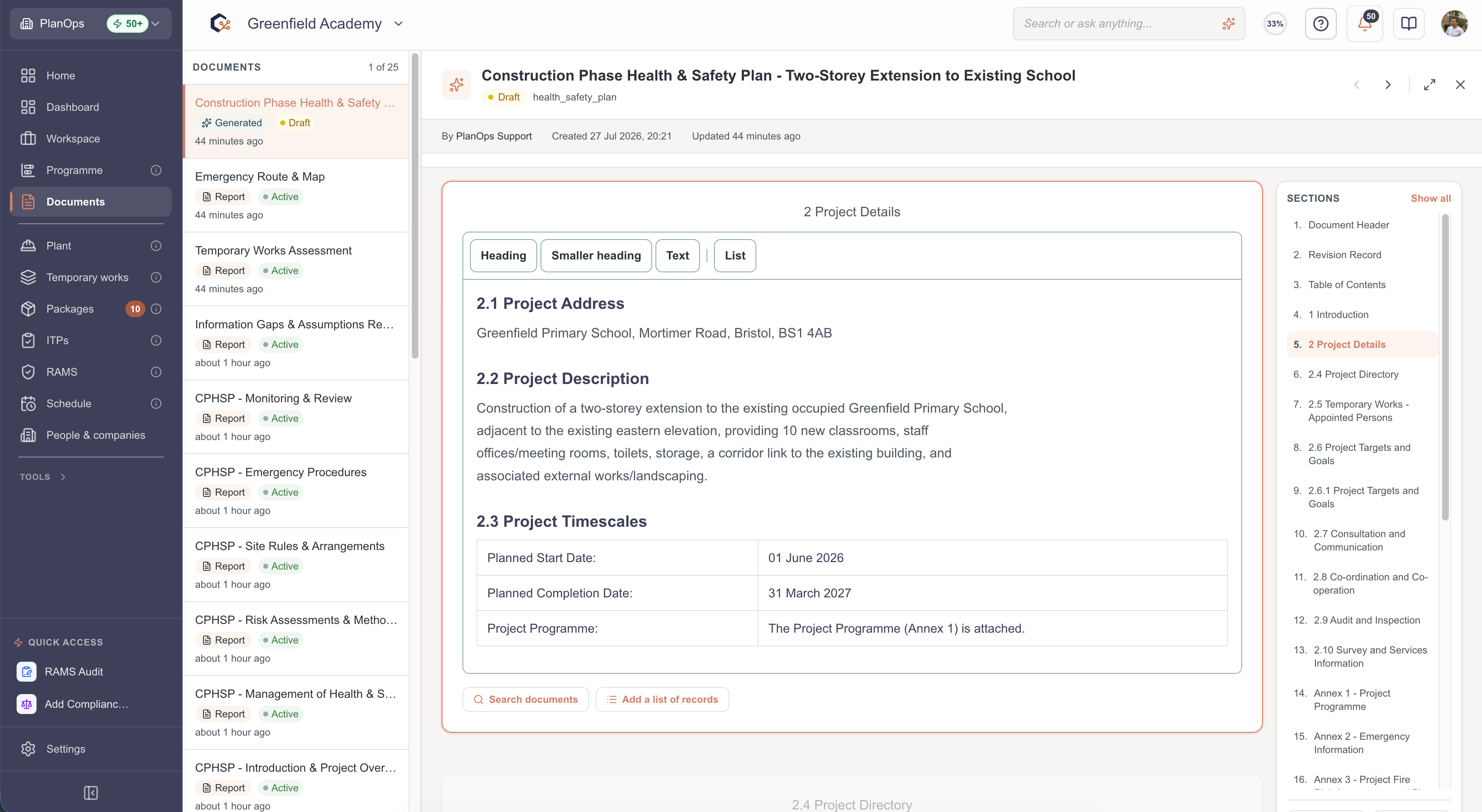Open the Plant sidebar section
This screenshot has height=812, width=1482.
(91, 246)
